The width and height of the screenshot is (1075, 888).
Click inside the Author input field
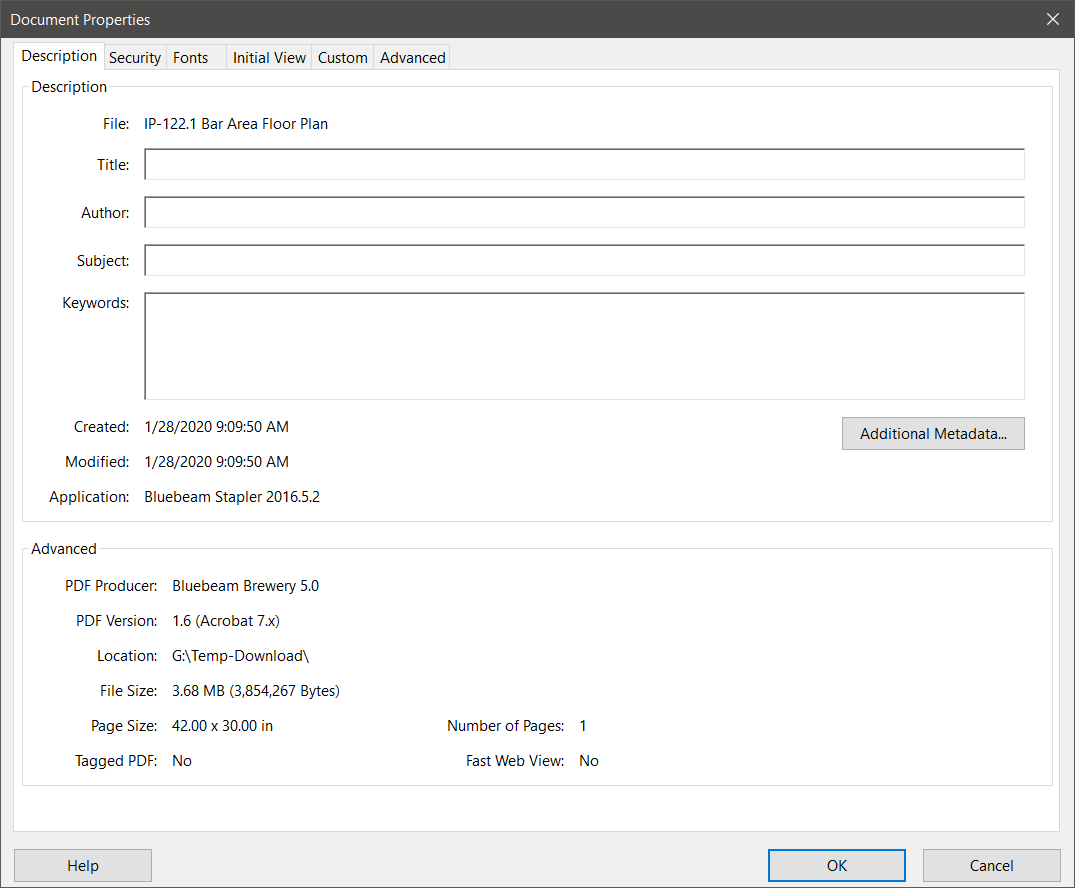tap(584, 211)
